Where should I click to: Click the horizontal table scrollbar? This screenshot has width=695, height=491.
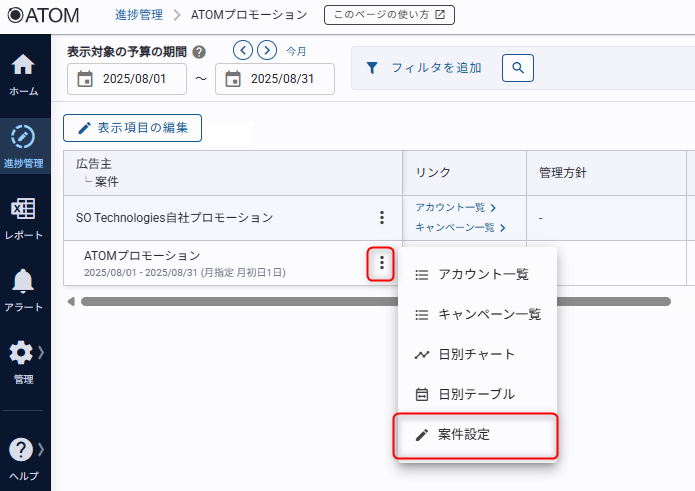click(x=230, y=300)
